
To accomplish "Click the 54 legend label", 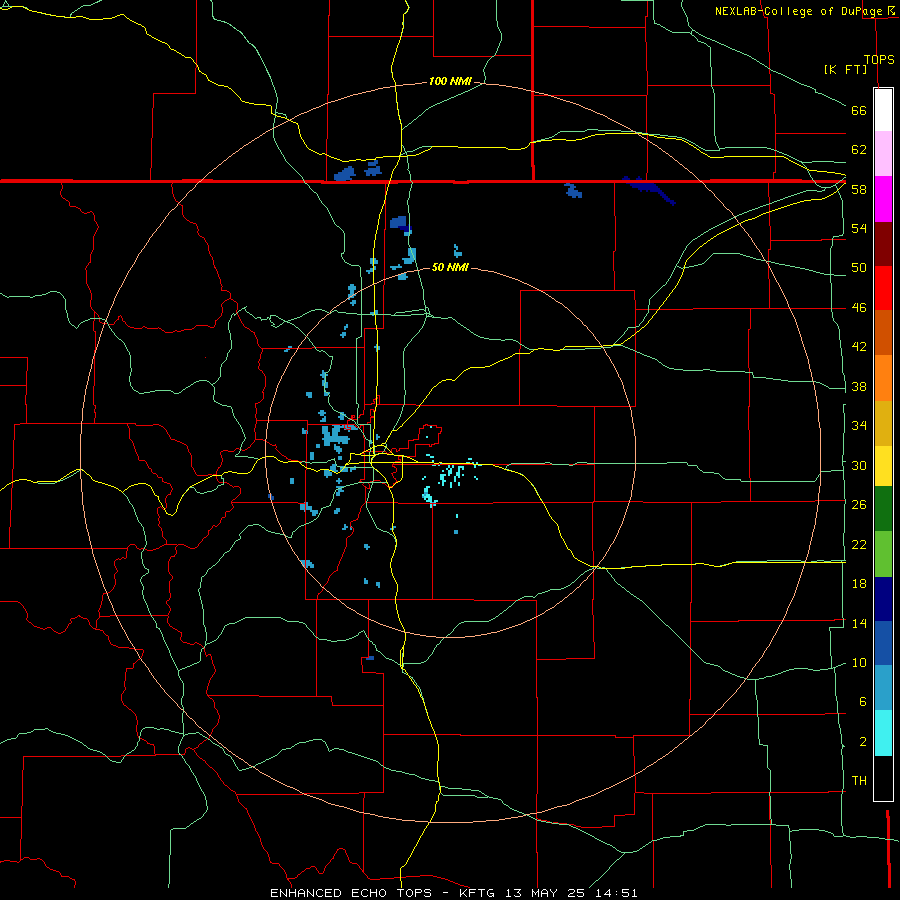I will click(859, 228).
